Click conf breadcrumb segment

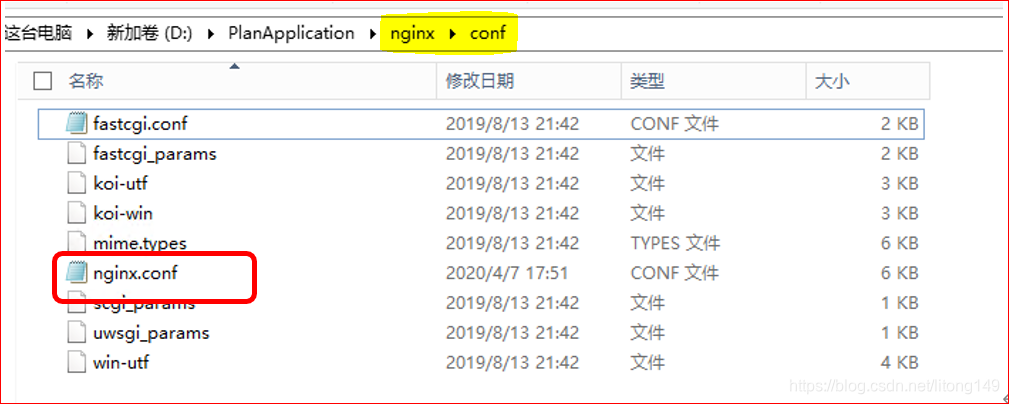coord(488,33)
